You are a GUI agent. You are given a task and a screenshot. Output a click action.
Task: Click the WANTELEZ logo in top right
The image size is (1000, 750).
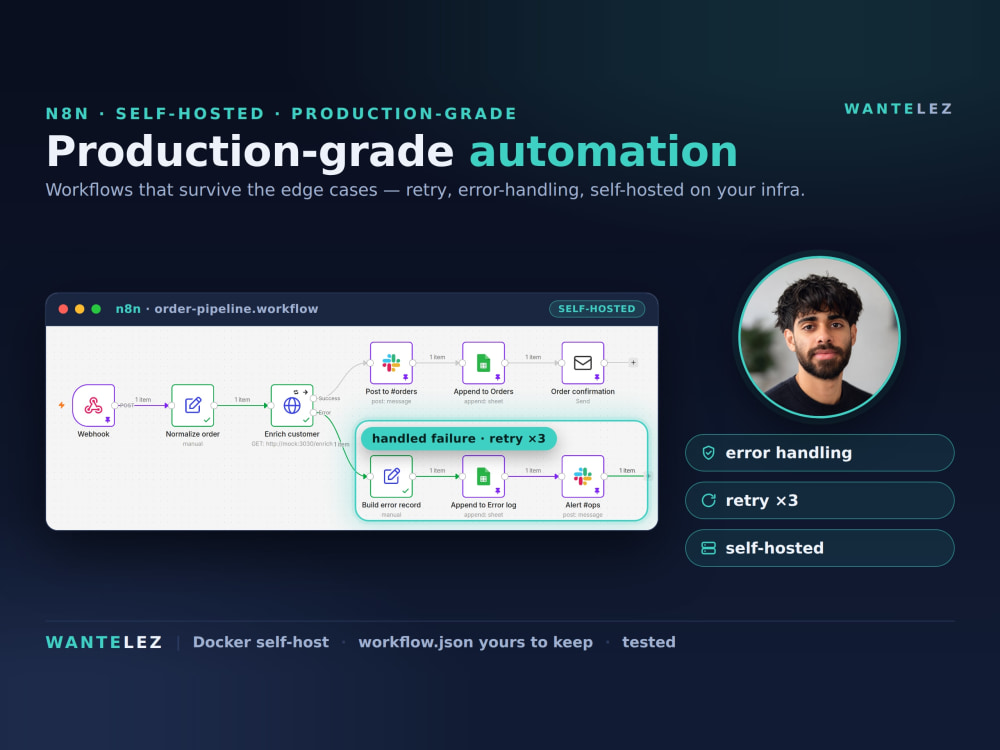coord(899,109)
